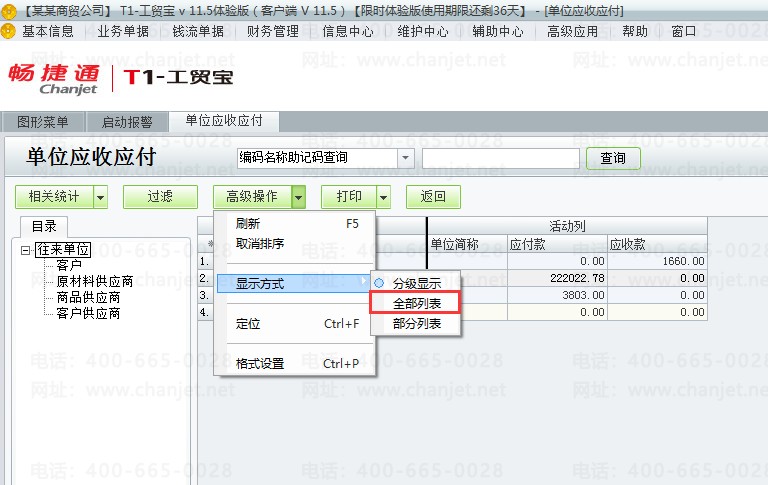Expand the 打印 dropdown arrow
The image size is (768, 485).
point(384,197)
